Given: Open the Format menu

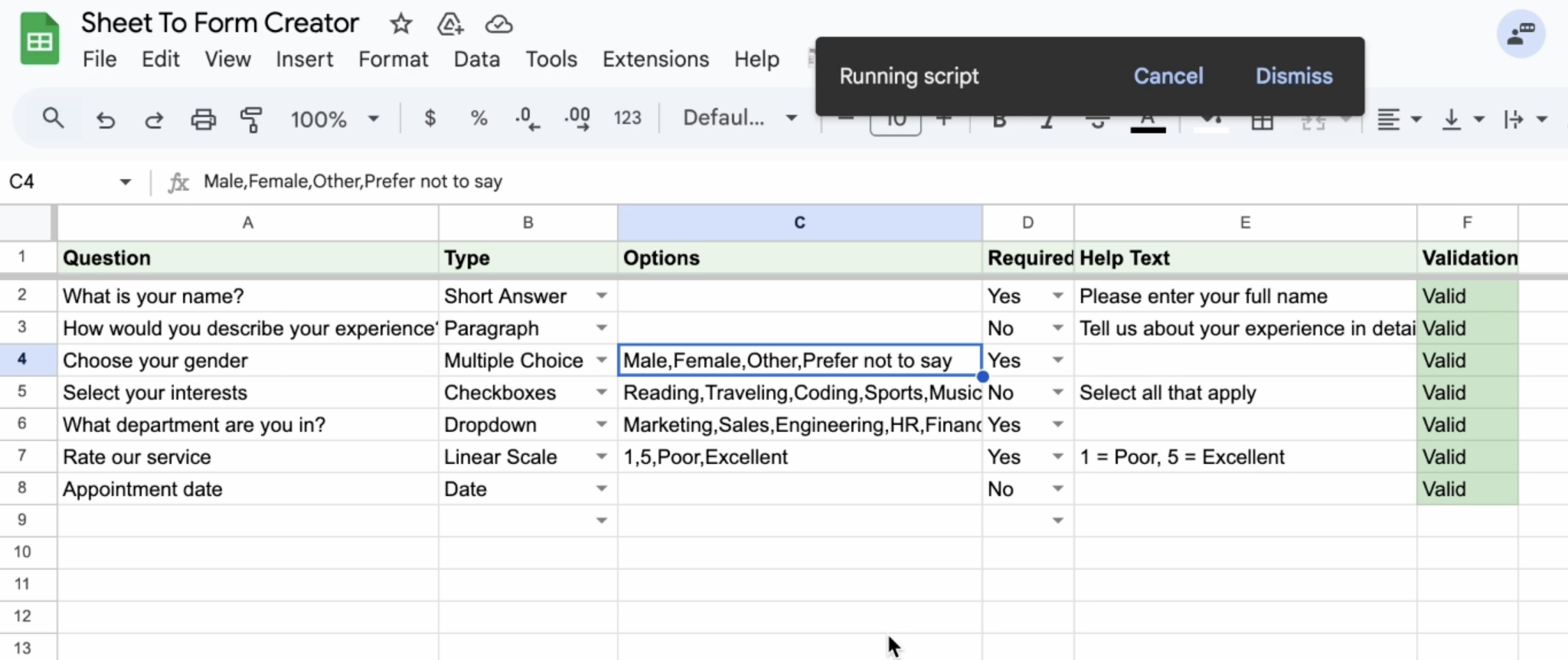Looking at the screenshot, I should [393, 60].
